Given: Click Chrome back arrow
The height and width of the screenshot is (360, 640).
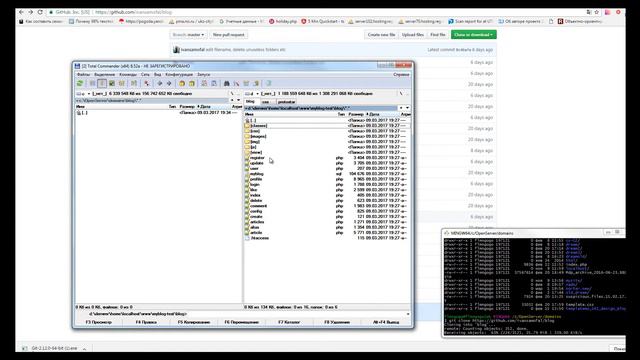Looking at the screenshot, I should (x=21, y=12).
